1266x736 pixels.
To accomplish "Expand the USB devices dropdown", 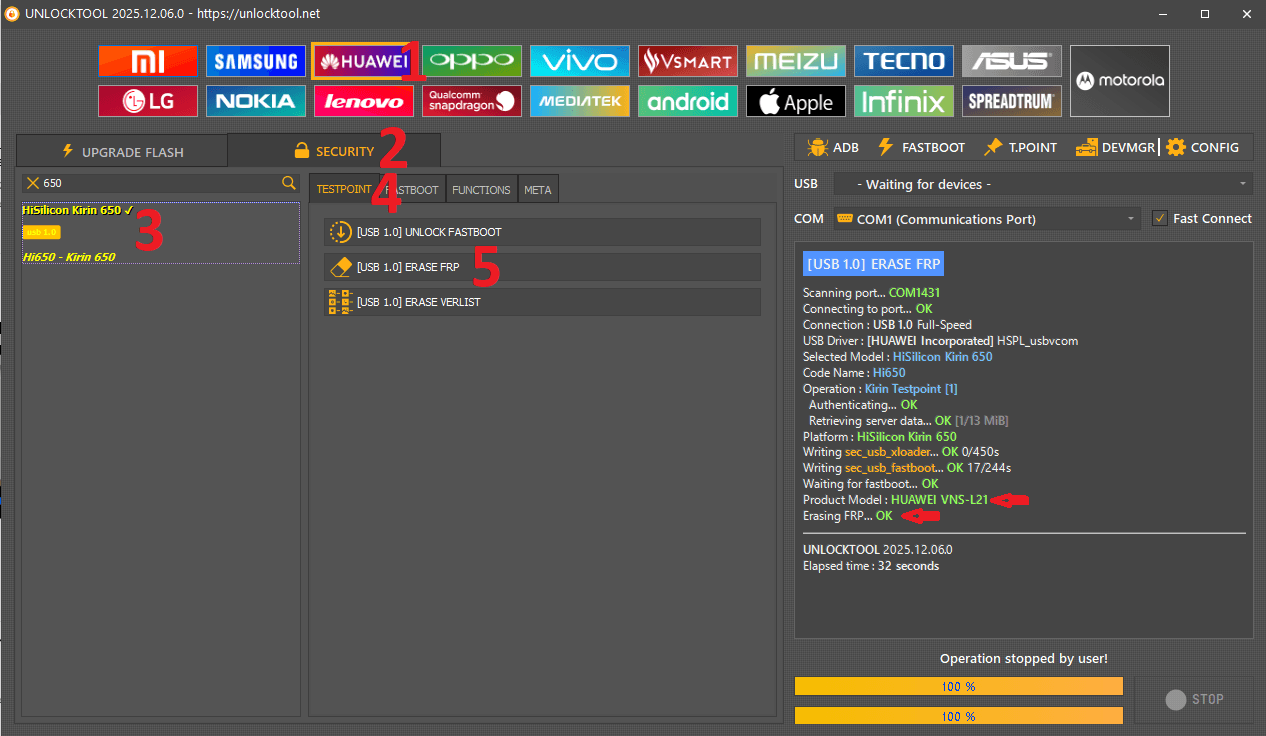I will pos(1042,184).
